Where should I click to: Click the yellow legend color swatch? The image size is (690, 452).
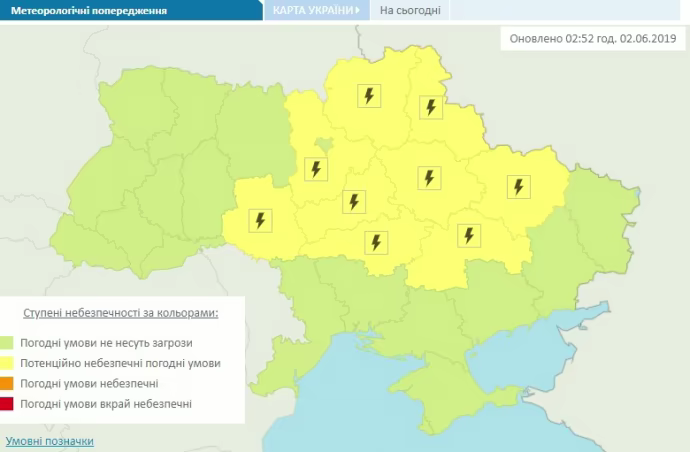point(8,363)
